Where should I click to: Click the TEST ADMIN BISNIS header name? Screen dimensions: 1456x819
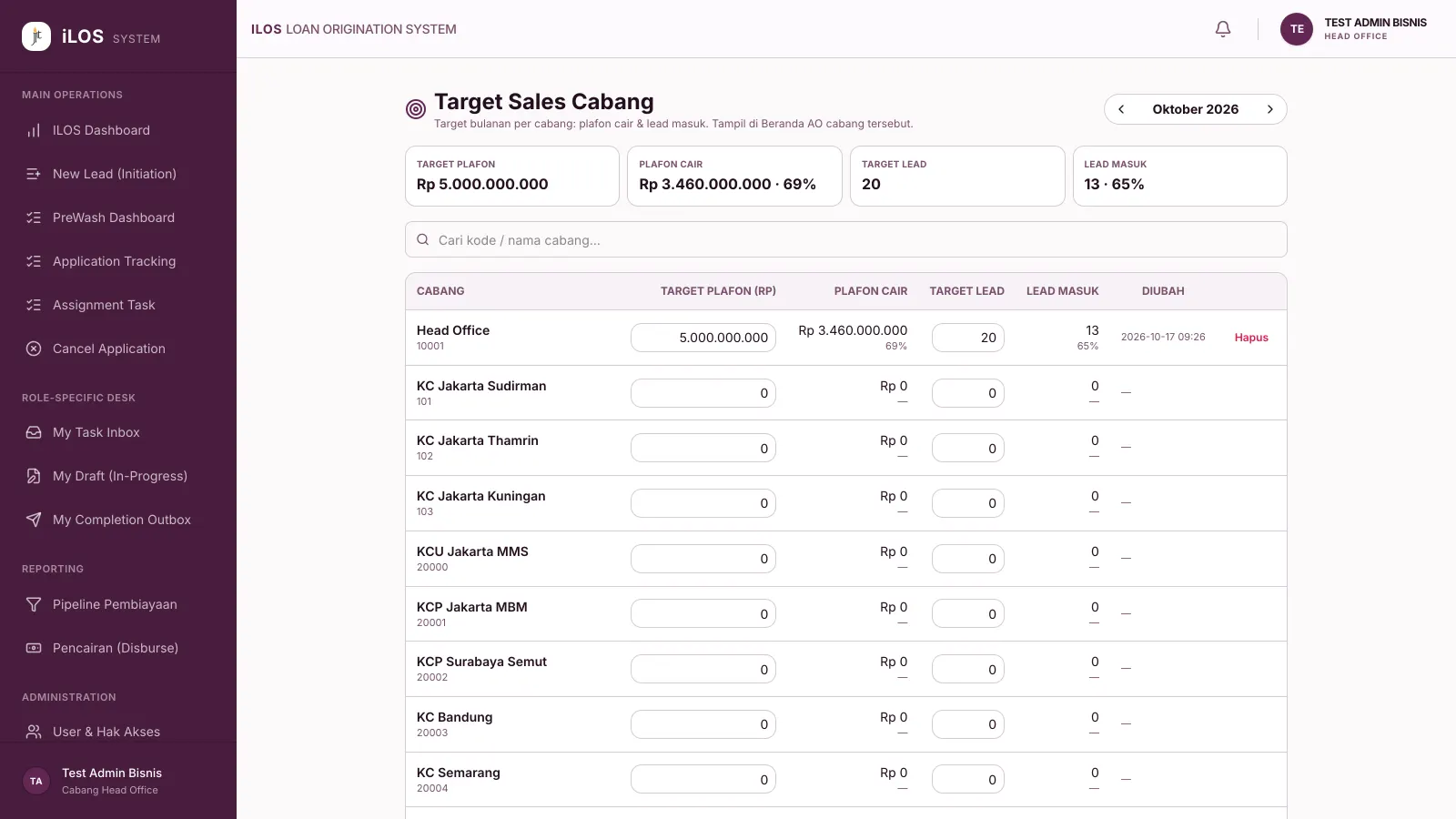pyautogui.click(x=1375, y=23)
